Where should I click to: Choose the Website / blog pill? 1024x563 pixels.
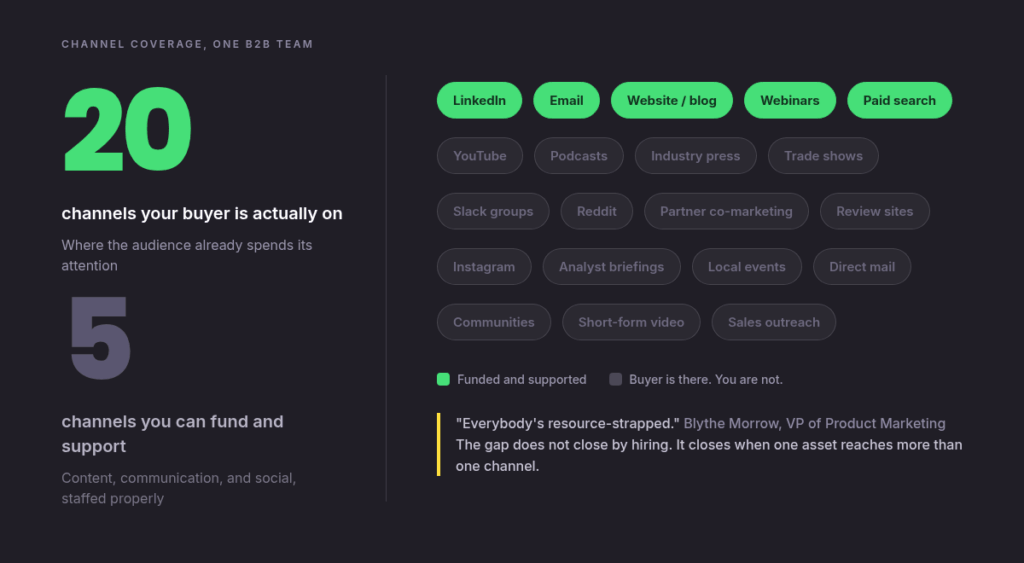[671, 100]
